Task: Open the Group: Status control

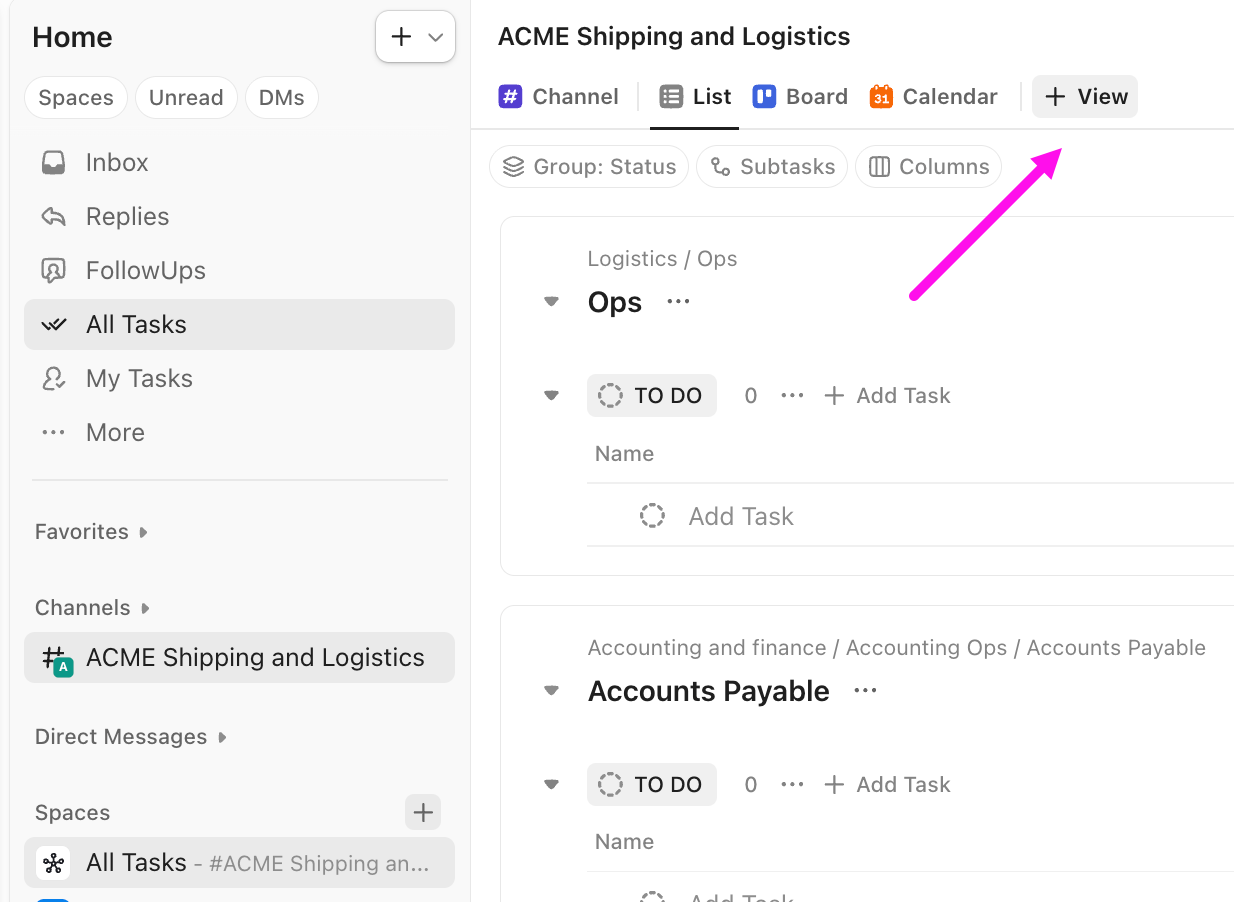Action: point(588,166)
